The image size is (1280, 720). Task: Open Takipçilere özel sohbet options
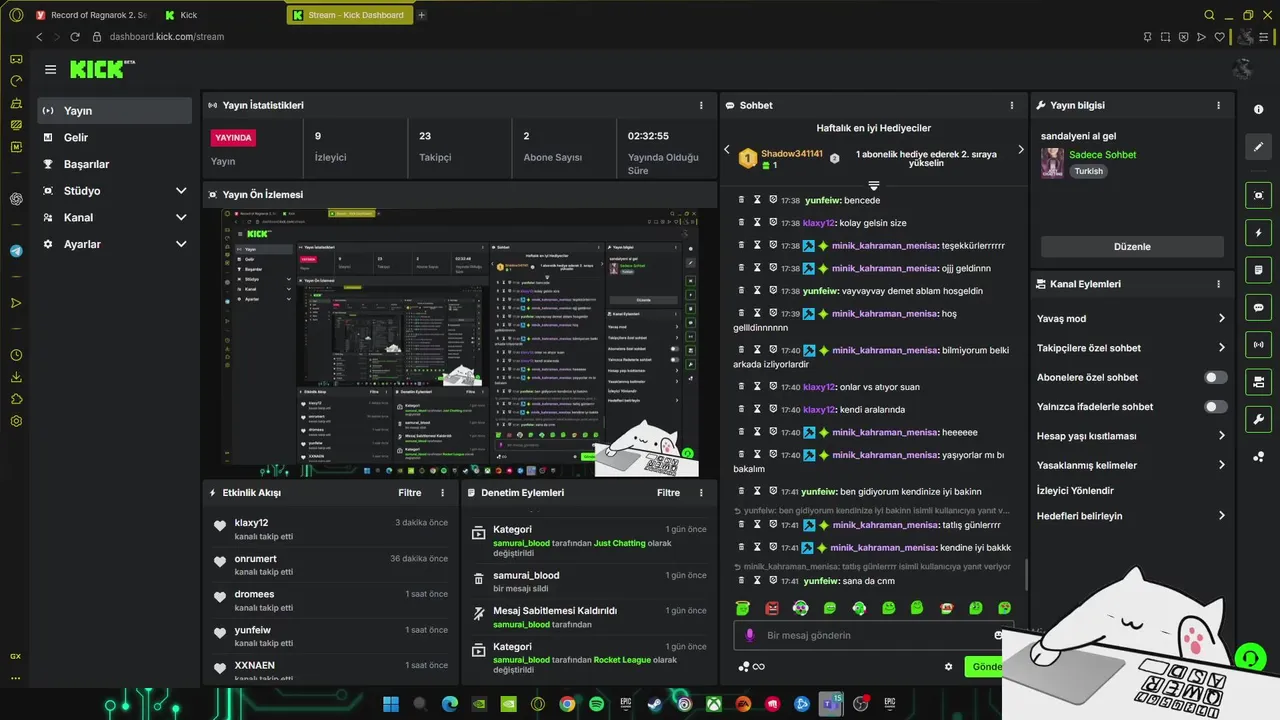coord(1131,348)
